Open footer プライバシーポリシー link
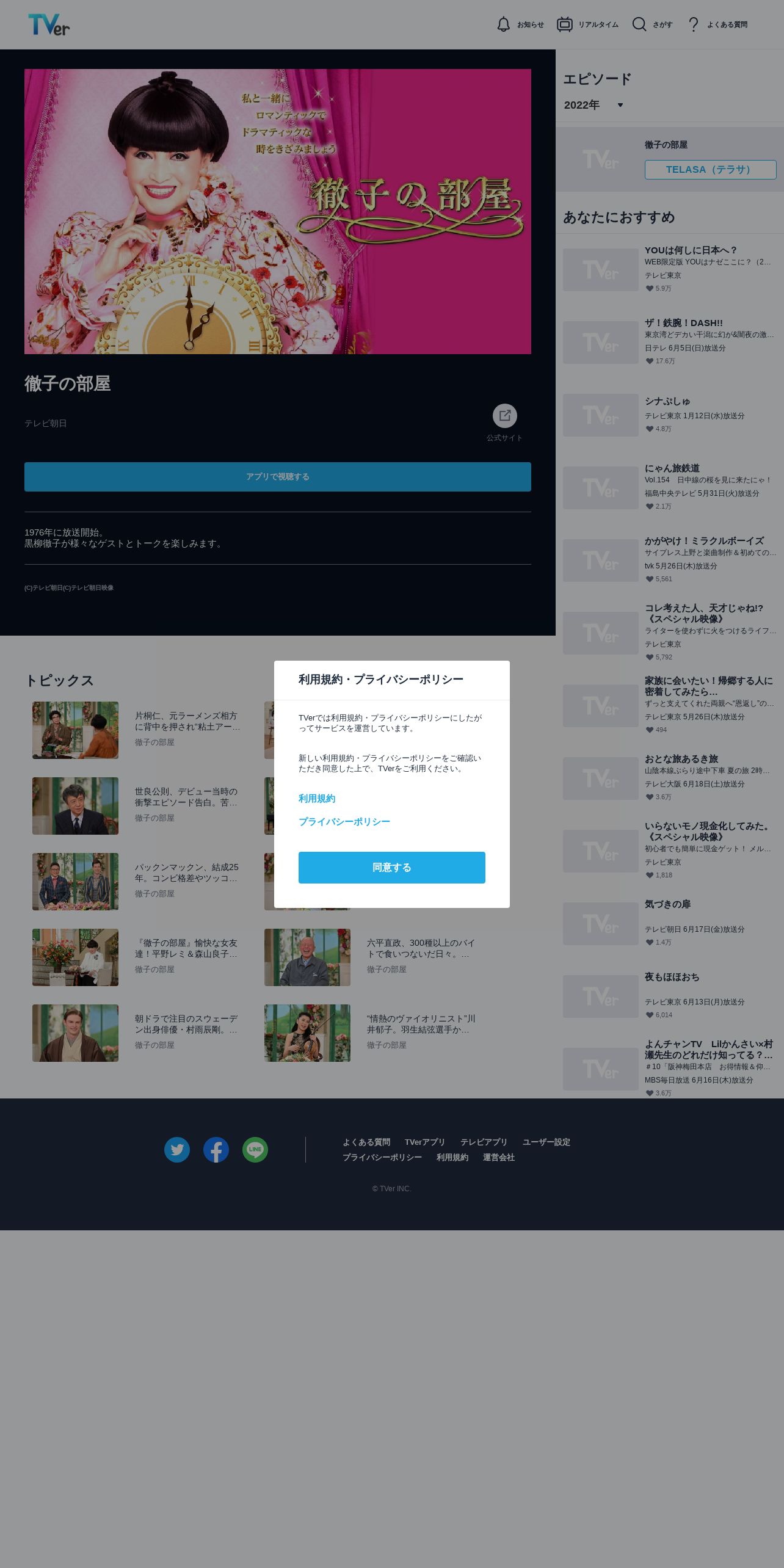Viewport: 784px width, 1568px height. pos(382,1158)
